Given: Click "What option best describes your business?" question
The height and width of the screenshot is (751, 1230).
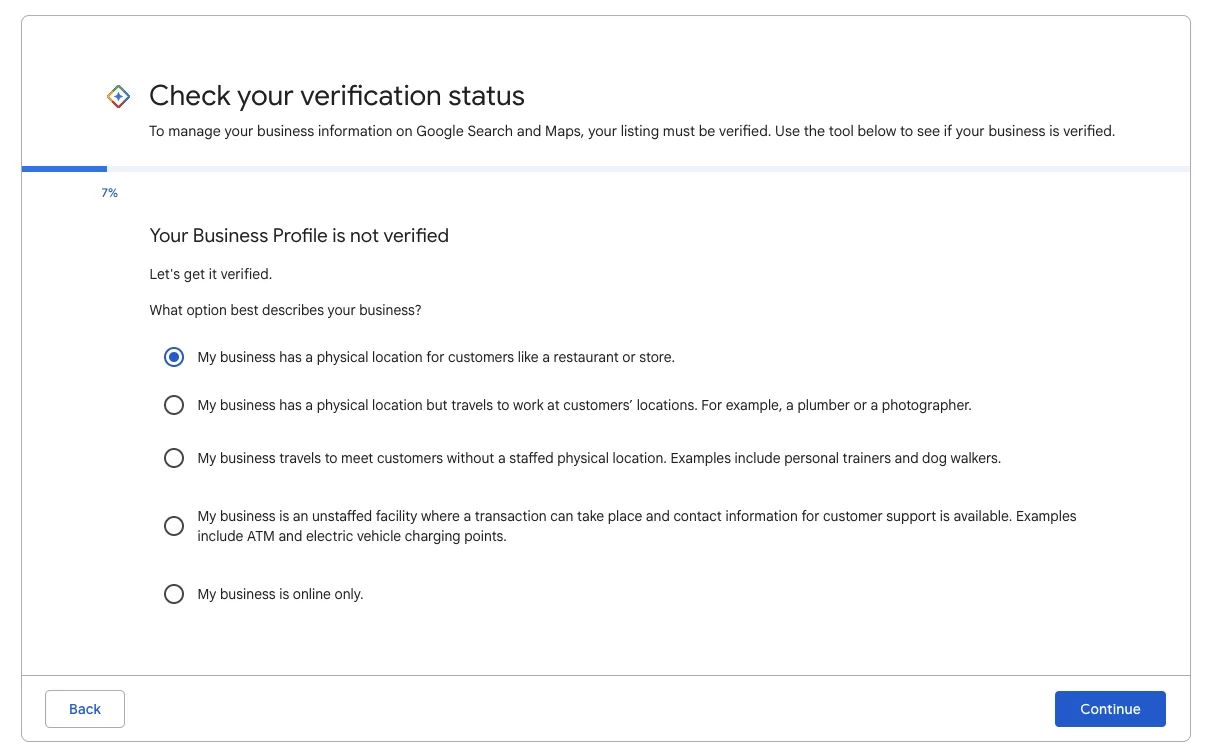Looking at the screenshot, I should pos(285,310).
